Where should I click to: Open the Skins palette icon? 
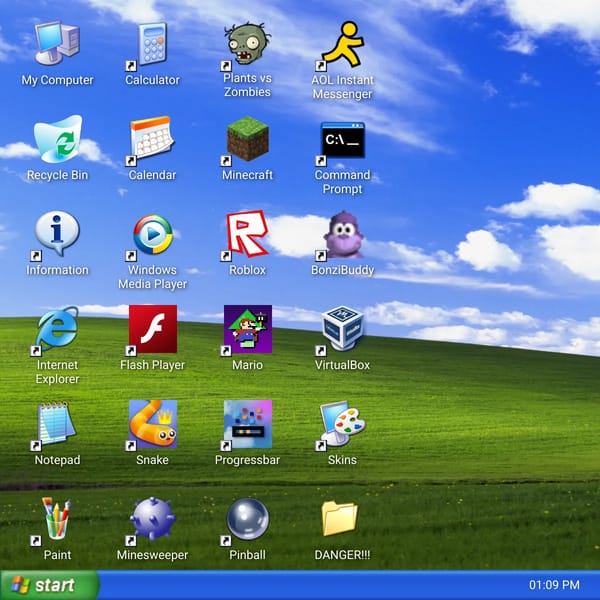343,423
